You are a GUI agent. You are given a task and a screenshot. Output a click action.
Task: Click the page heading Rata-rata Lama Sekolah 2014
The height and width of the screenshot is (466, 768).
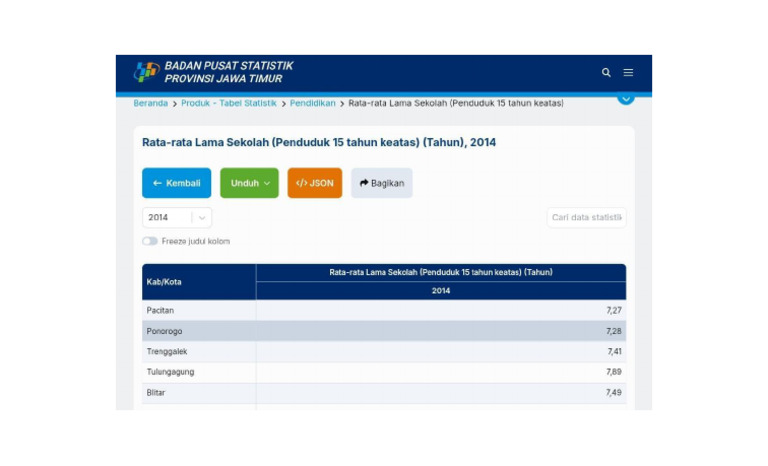coord(319,143)
